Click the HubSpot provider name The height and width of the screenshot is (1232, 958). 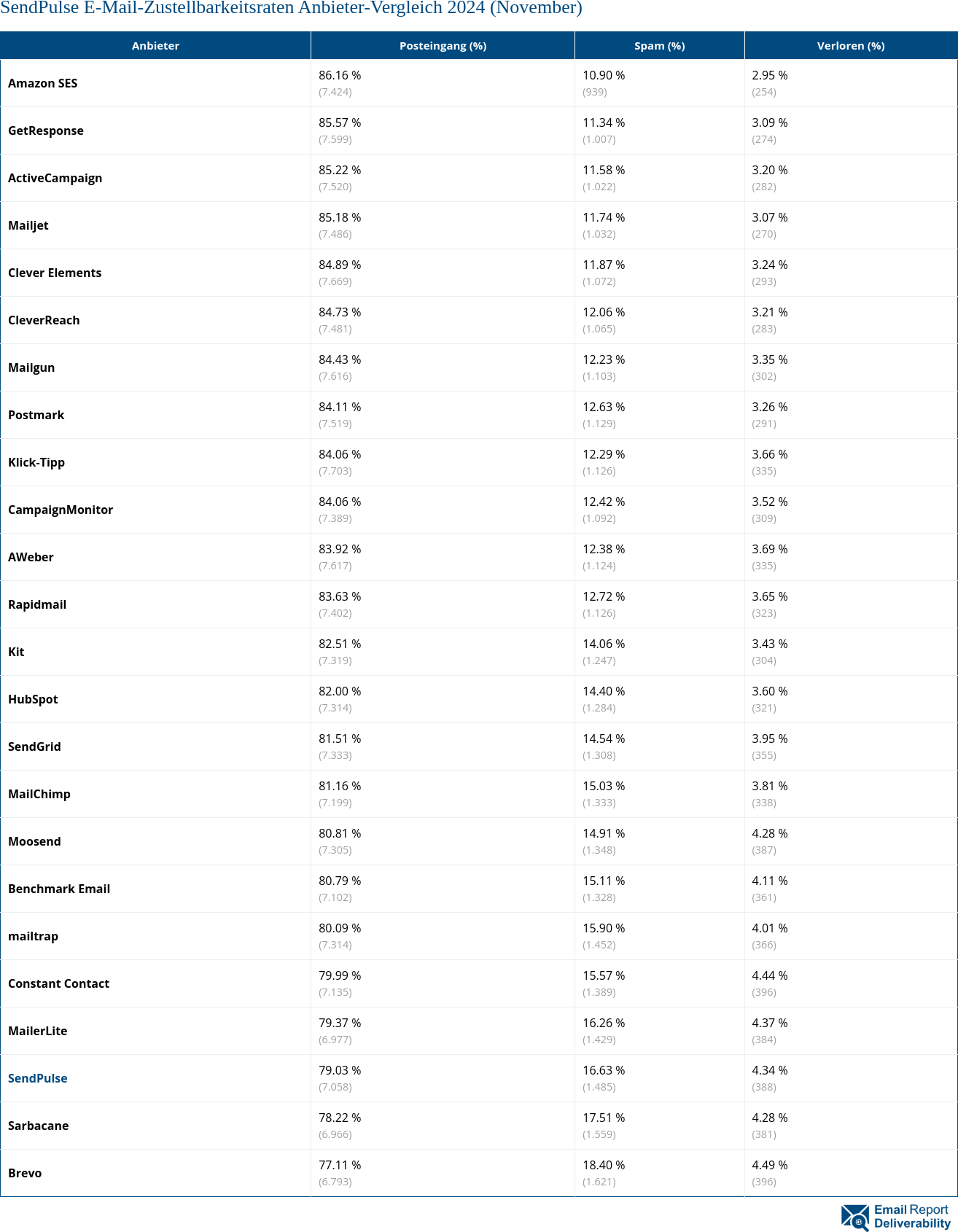[x=33, y=699]
